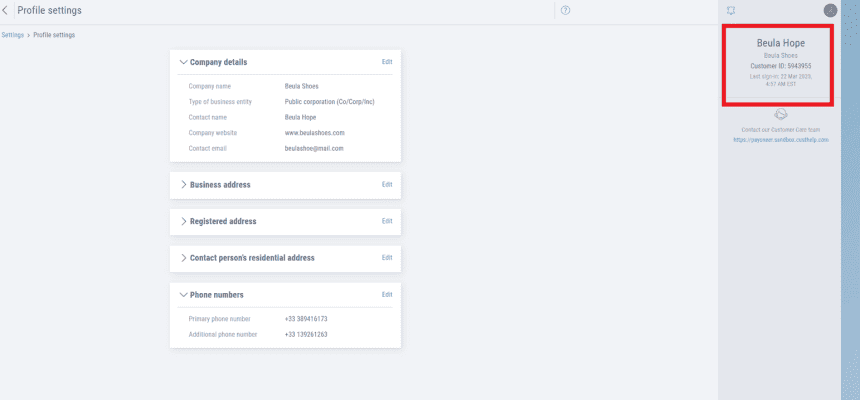
Task: Click the Beula Hope name in sidebar
Action: pos(781,44)
